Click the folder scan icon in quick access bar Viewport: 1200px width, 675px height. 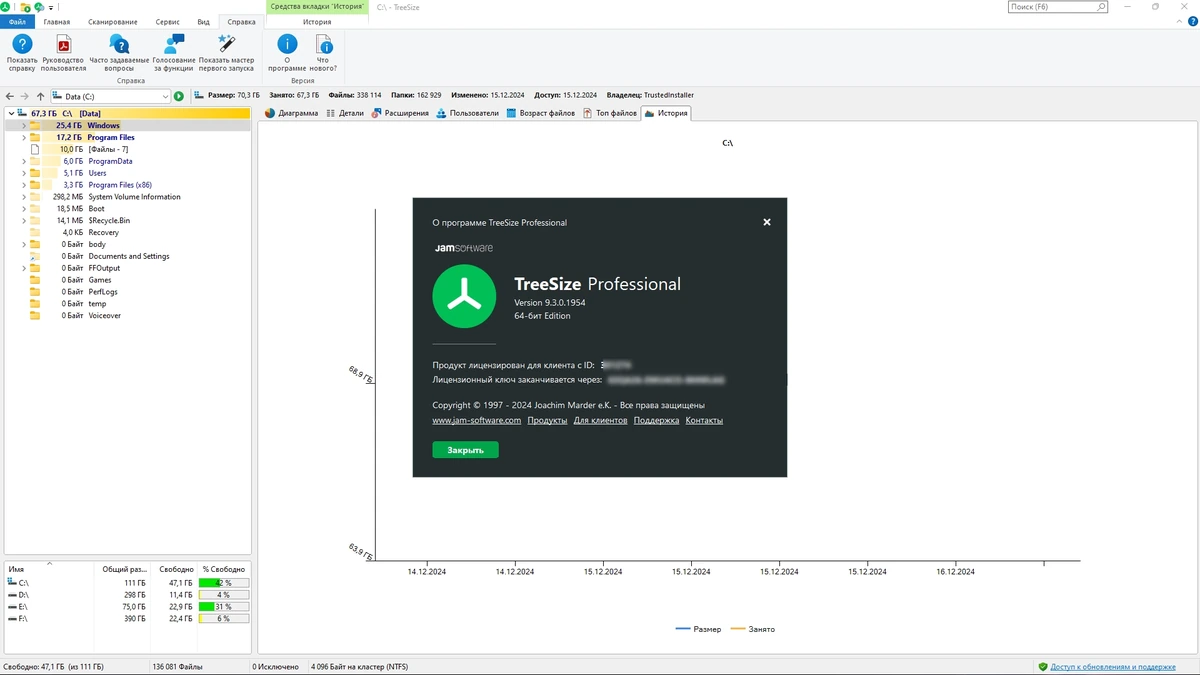tap(25, 7)
